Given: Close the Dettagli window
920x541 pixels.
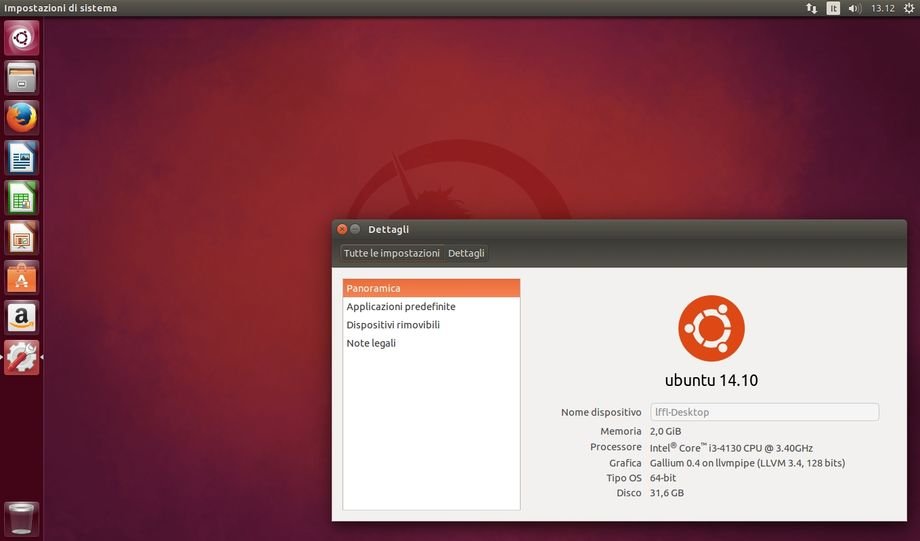Looking at the screenshot, I should click(342, 229).
